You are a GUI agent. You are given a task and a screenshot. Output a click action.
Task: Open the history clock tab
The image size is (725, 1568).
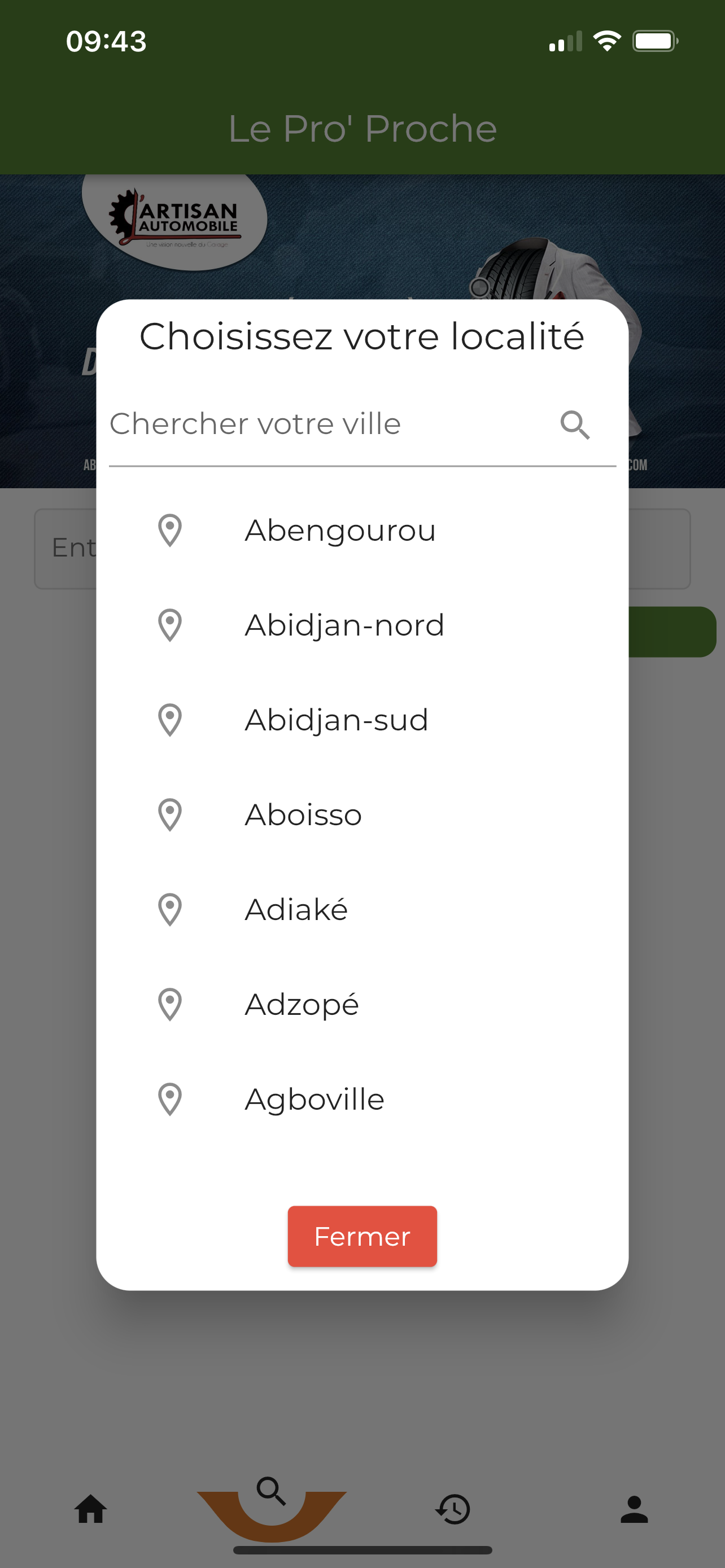pyautogui.click(x=453, y=1509)
